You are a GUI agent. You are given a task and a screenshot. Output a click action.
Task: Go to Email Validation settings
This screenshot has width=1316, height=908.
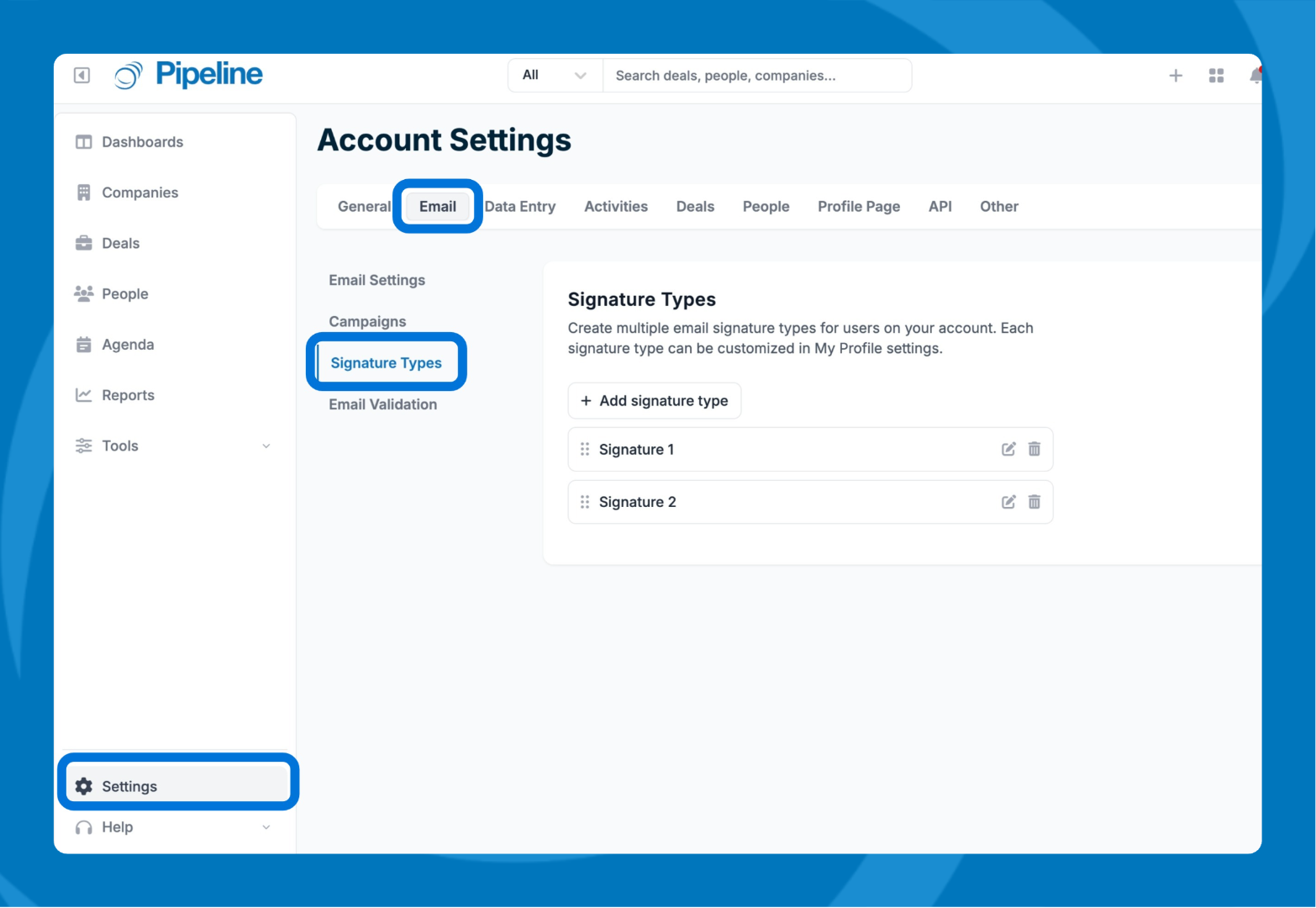click(382, 404)
